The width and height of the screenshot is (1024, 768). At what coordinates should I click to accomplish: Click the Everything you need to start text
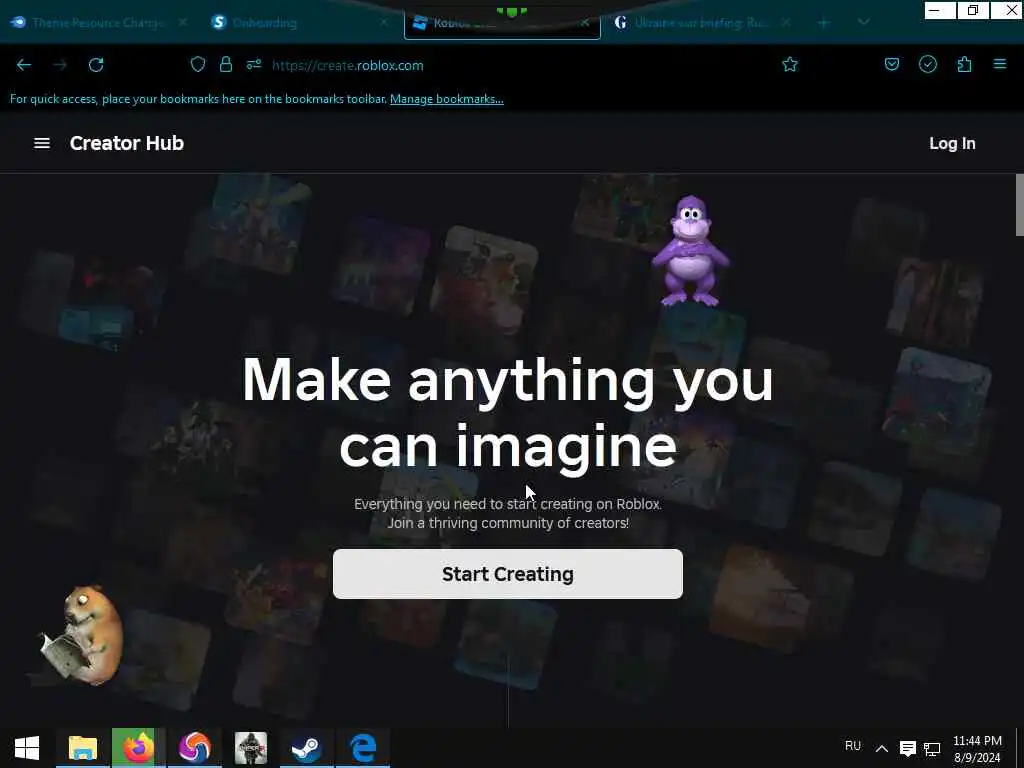[x=508, y=504]
